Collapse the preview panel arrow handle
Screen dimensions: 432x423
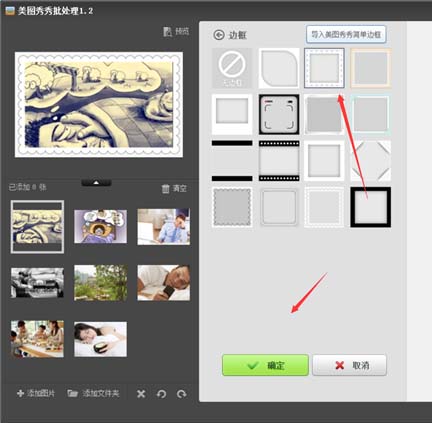point(96,182)
